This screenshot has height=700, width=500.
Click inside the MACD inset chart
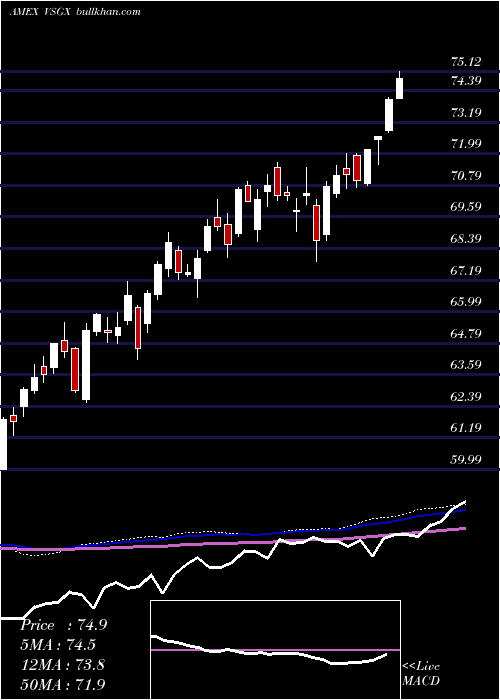(x=275, y=650)
